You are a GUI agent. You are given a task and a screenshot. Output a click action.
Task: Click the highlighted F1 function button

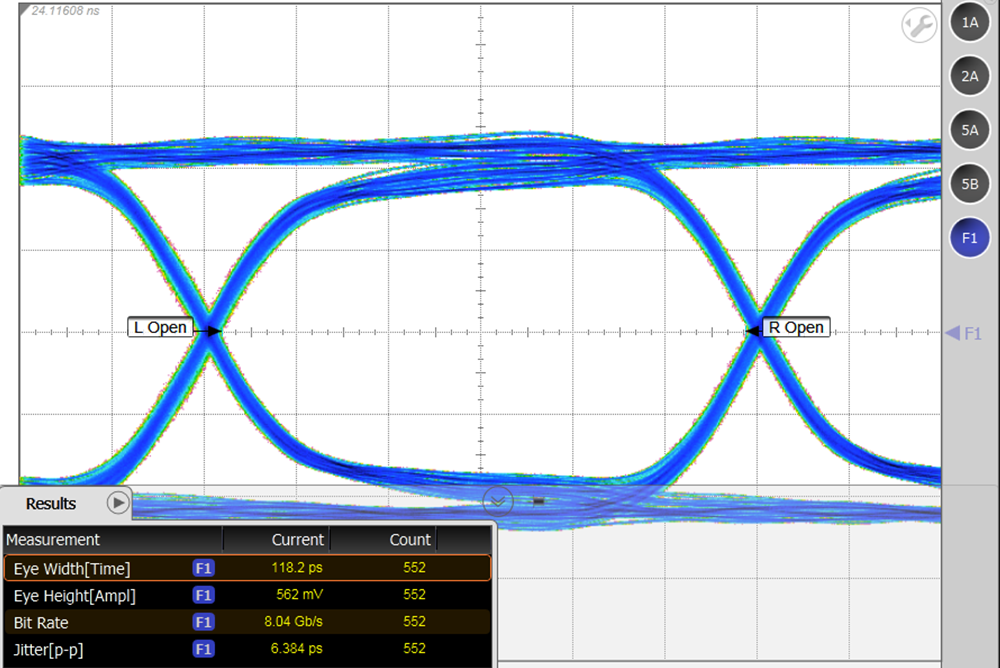[969, 238]
